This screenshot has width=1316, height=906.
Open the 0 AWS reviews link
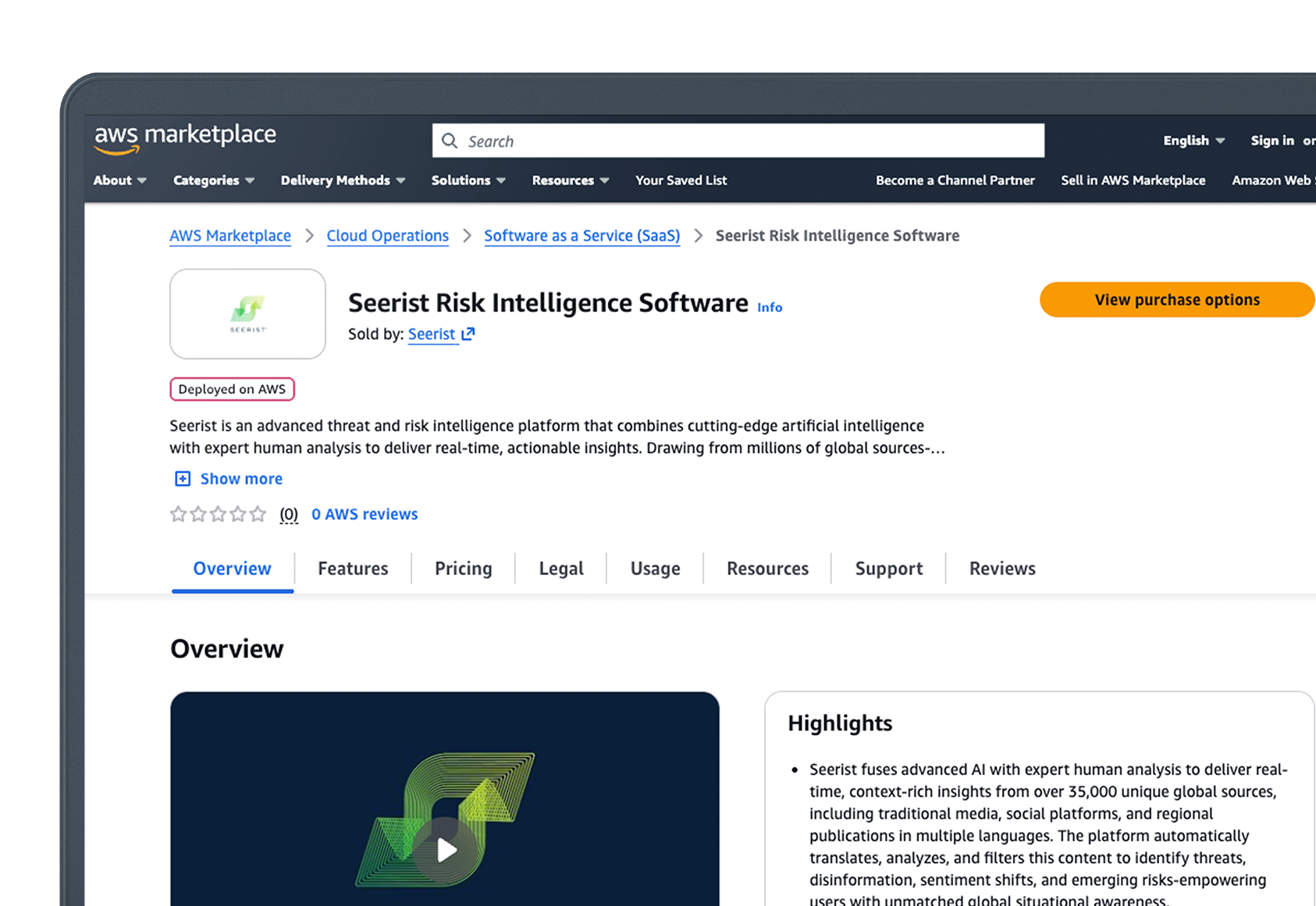click(x=365, y=514)
